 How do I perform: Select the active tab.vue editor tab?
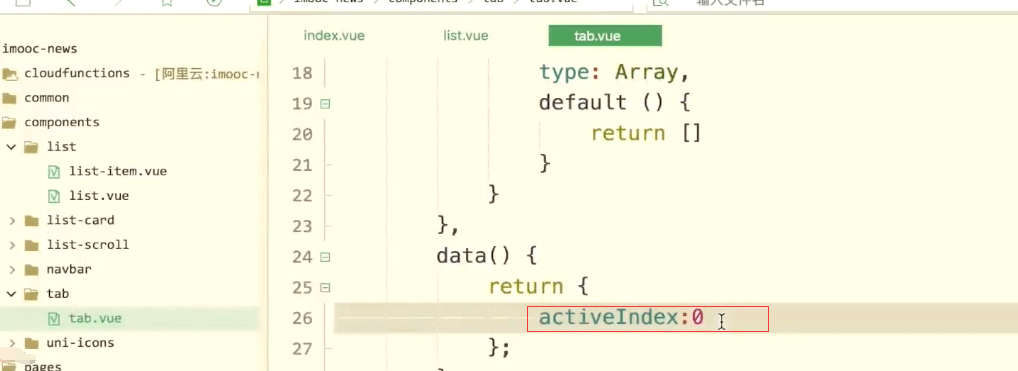tap(605, 36)
